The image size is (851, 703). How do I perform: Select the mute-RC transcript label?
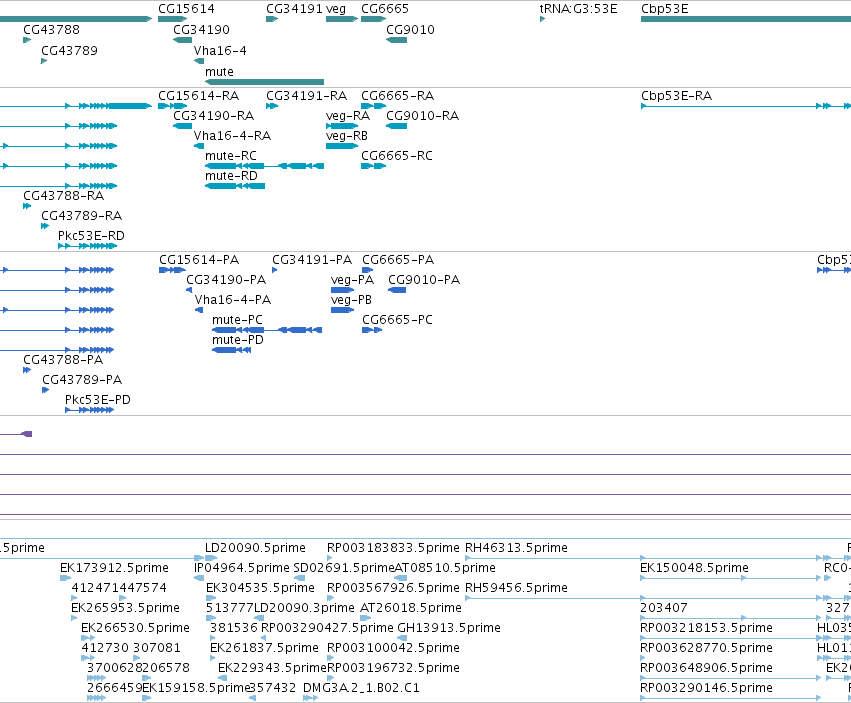point(231,156)
